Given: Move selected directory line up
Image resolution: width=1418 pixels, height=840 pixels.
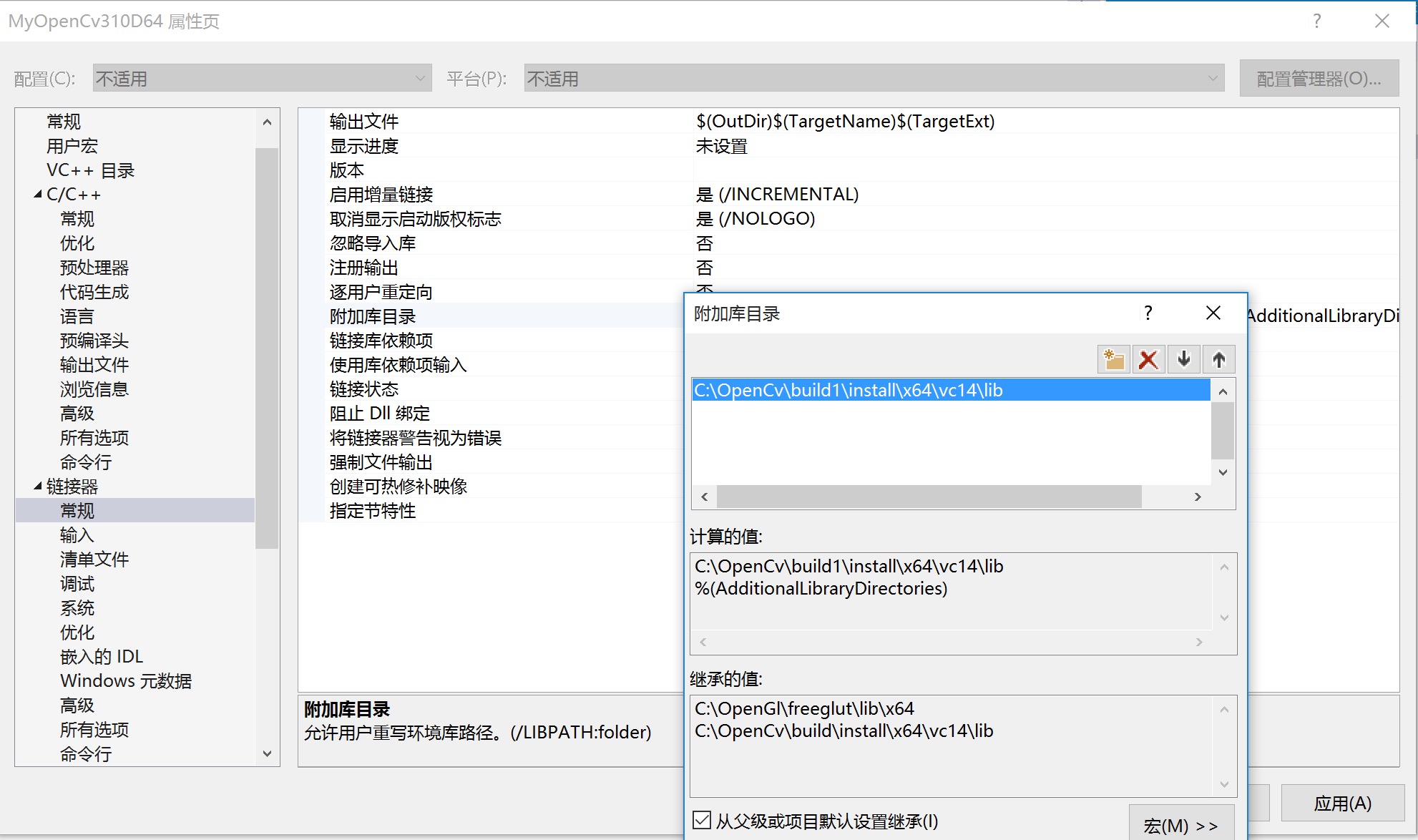Looking at the screenshot, I should [1219, 359].
